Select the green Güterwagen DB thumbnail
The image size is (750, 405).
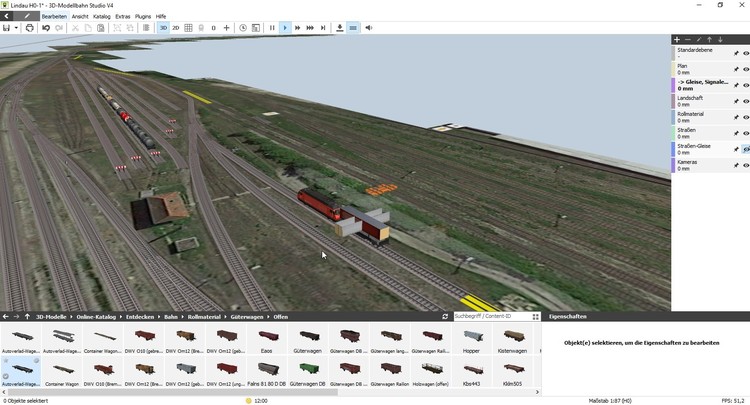[x=308, y=372]
